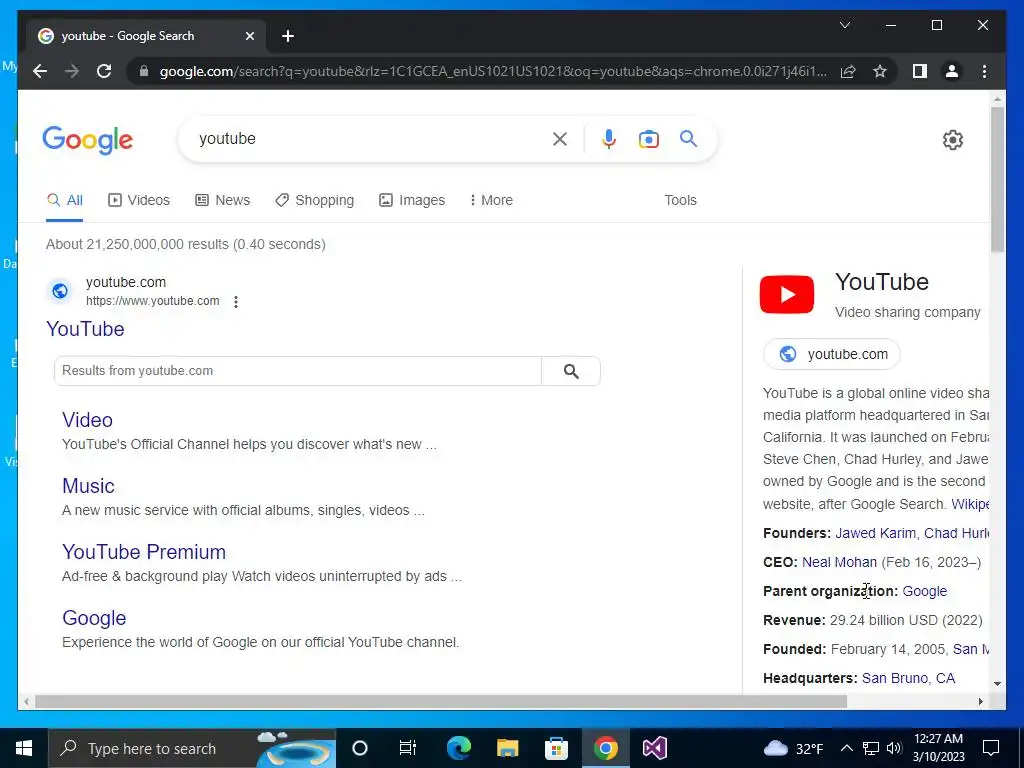Open Google quick settings gear
The image size is (1024, 768).
coord(953,140)
